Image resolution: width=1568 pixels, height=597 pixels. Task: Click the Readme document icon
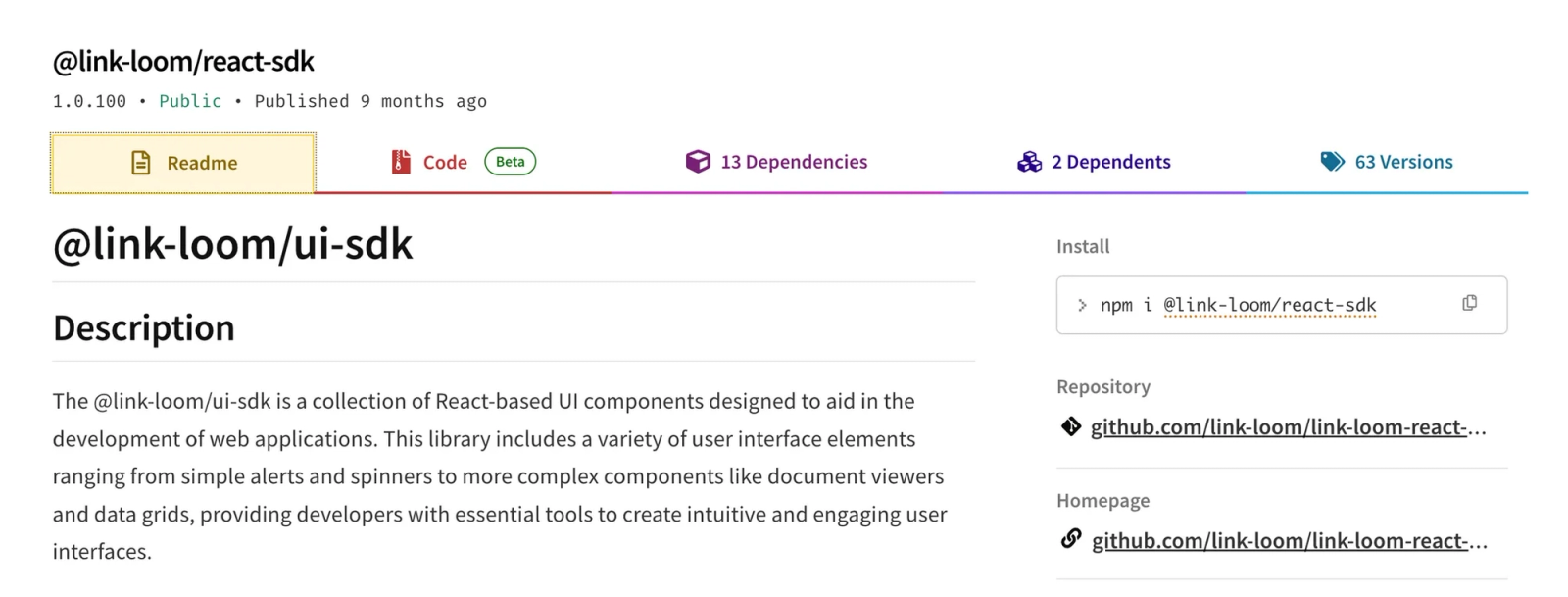(141, 163)
